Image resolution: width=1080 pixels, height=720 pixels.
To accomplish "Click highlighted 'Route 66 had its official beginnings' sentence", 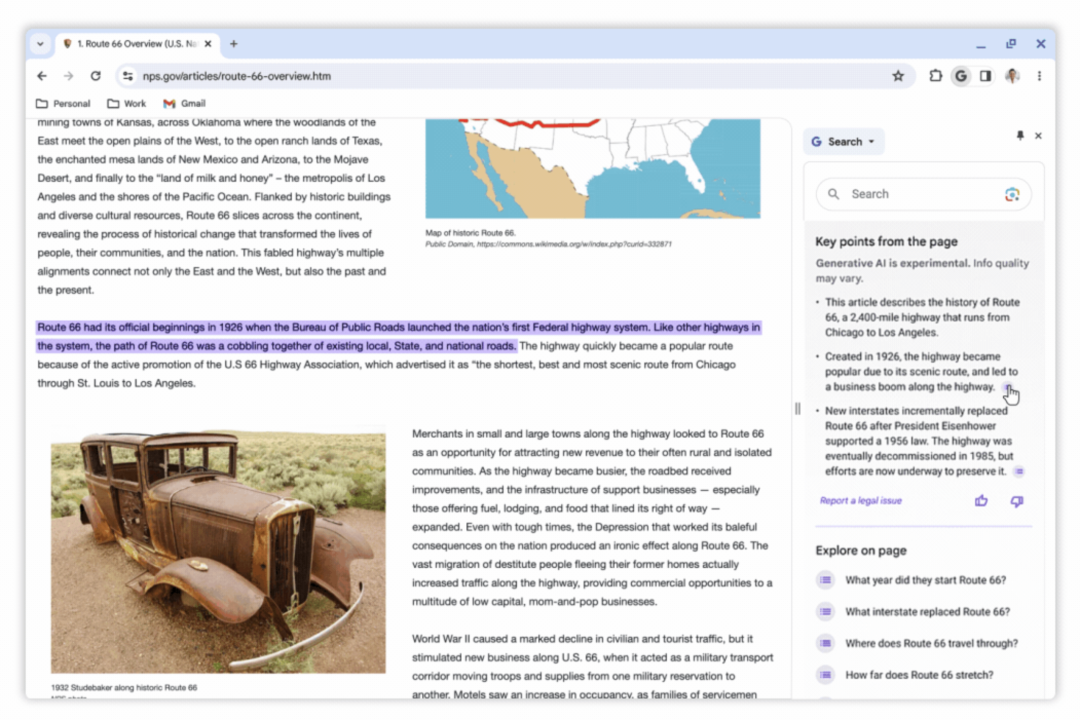I will click(x=398, y=336).
